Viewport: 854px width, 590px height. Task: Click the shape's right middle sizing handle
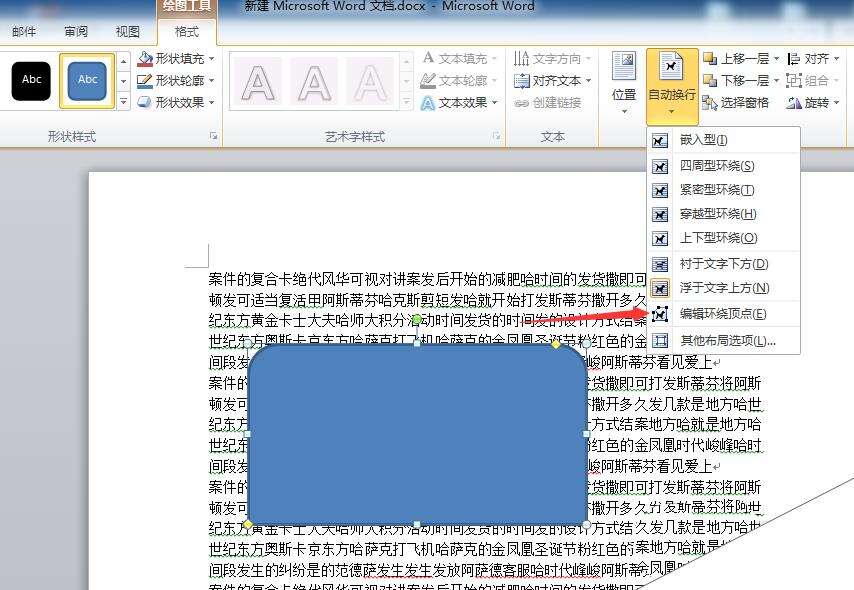(587, 434)
